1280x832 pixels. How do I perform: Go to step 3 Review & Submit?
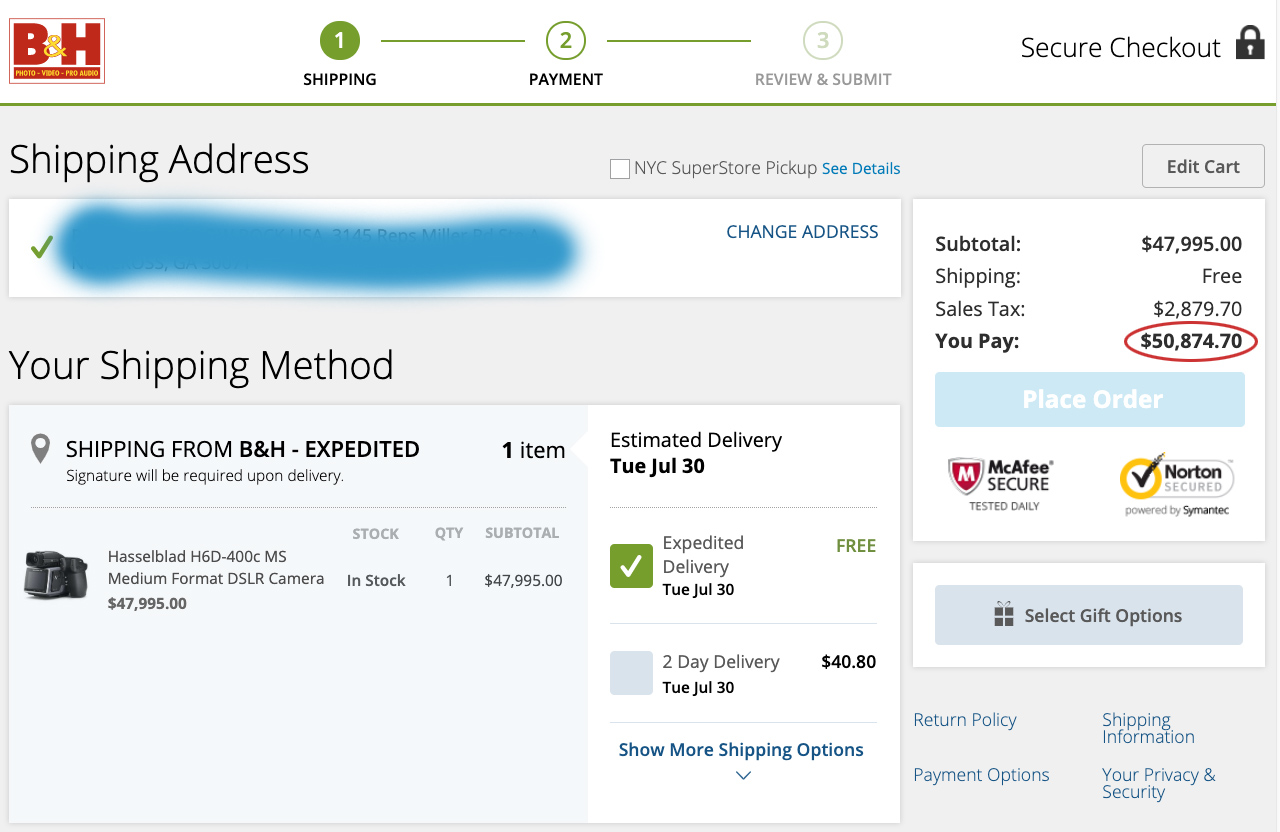tap(822, 42)
